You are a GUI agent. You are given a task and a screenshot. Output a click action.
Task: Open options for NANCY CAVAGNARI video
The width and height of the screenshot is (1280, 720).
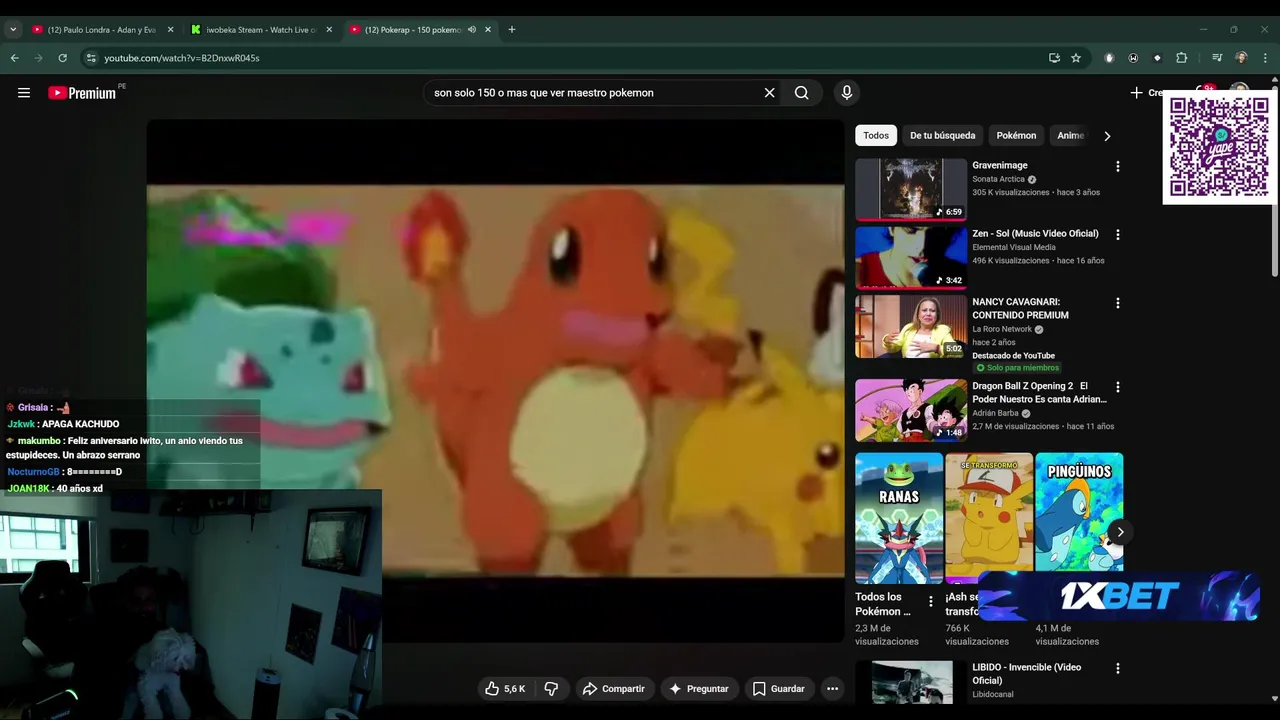click(1118, 303)
